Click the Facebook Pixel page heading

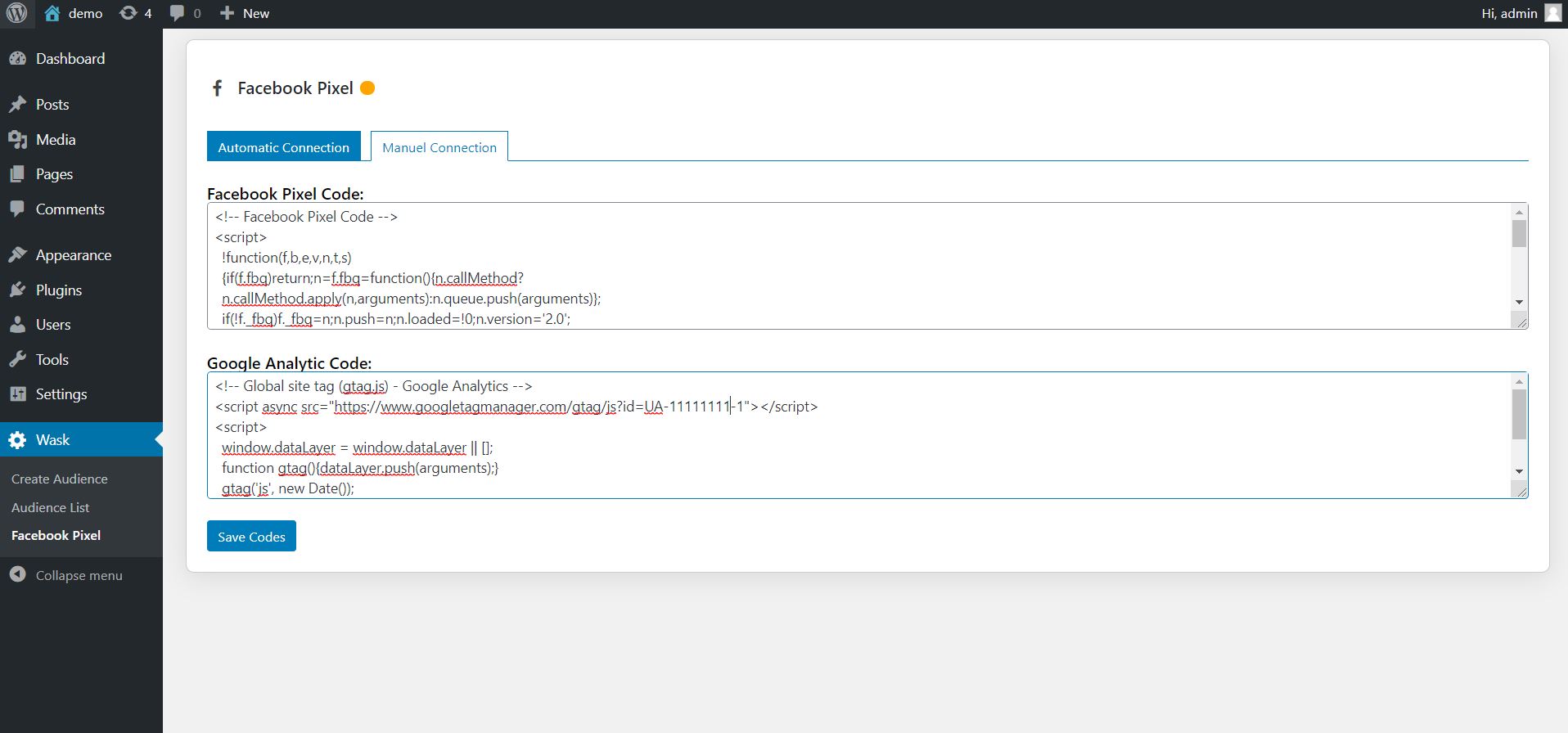[x=295, y=88]
